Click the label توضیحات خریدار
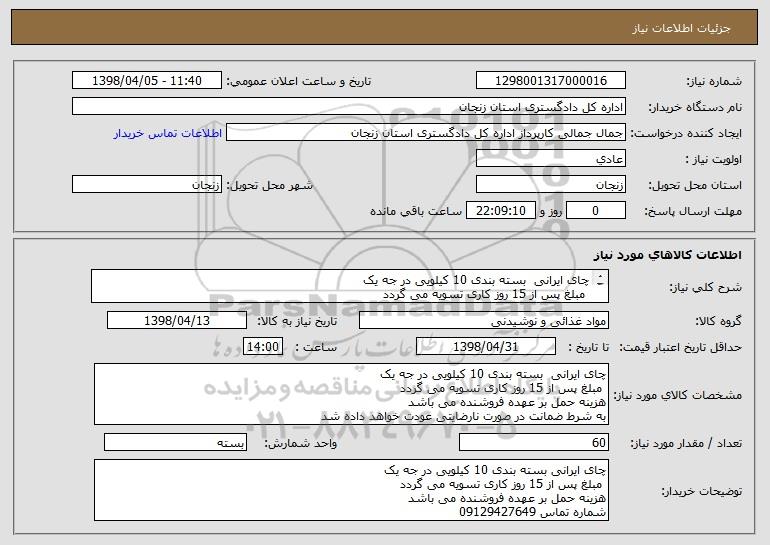Viewport: 770px width, 545px height. pyautogui.click(x=701, y=490)
